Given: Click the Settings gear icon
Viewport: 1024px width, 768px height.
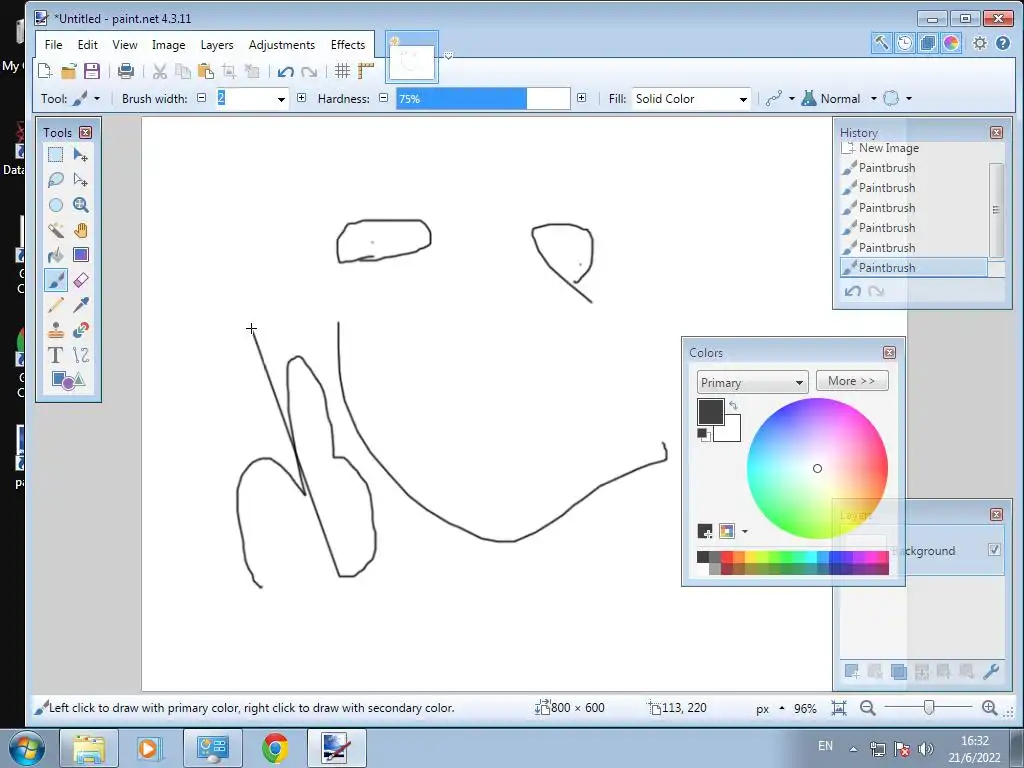Looking at the screenshot, I should pos(980,43).
